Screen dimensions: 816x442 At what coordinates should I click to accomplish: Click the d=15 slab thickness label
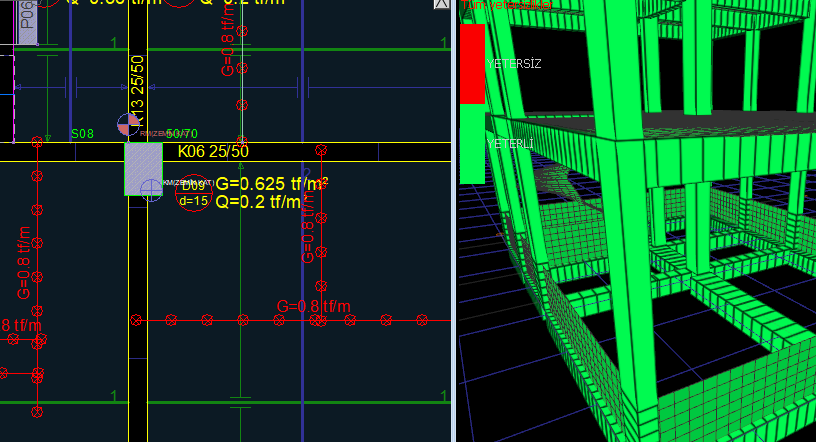point(193,201)
